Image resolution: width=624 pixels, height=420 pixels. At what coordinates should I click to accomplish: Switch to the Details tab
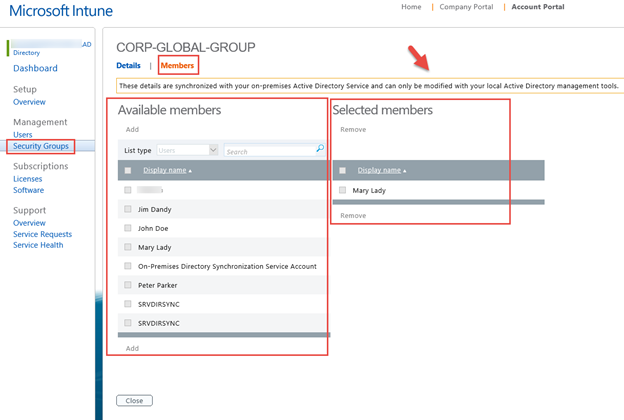129,66
